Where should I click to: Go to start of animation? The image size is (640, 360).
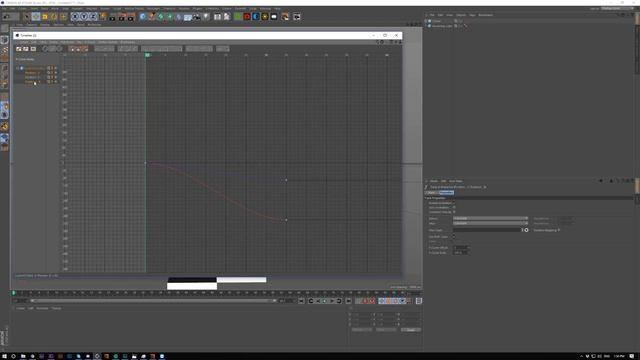[x=301, y=301]
